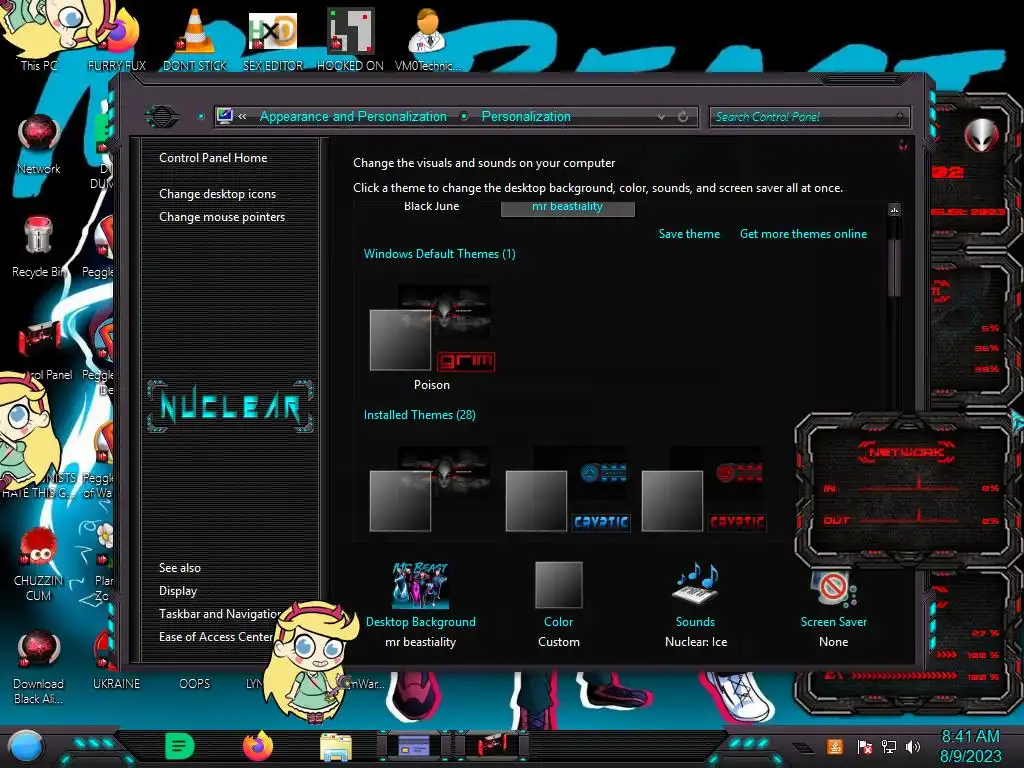Select the Personalization breadcrumb
This screenshot has height=768, width=1024.
pos(526,116)
